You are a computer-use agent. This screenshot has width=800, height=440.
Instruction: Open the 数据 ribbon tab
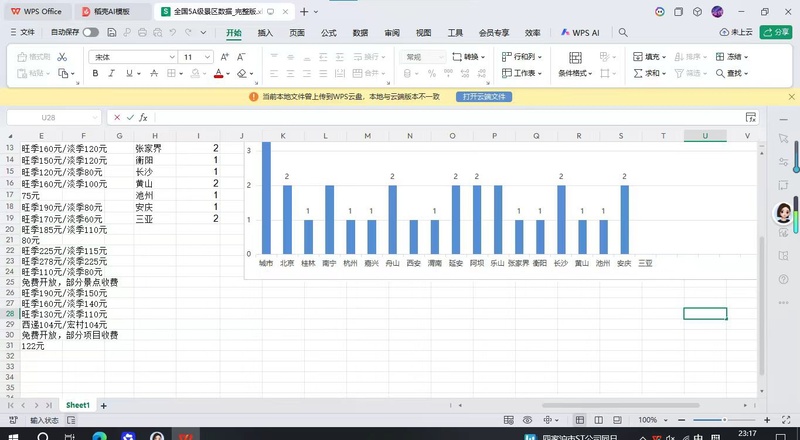pos(360,33)
